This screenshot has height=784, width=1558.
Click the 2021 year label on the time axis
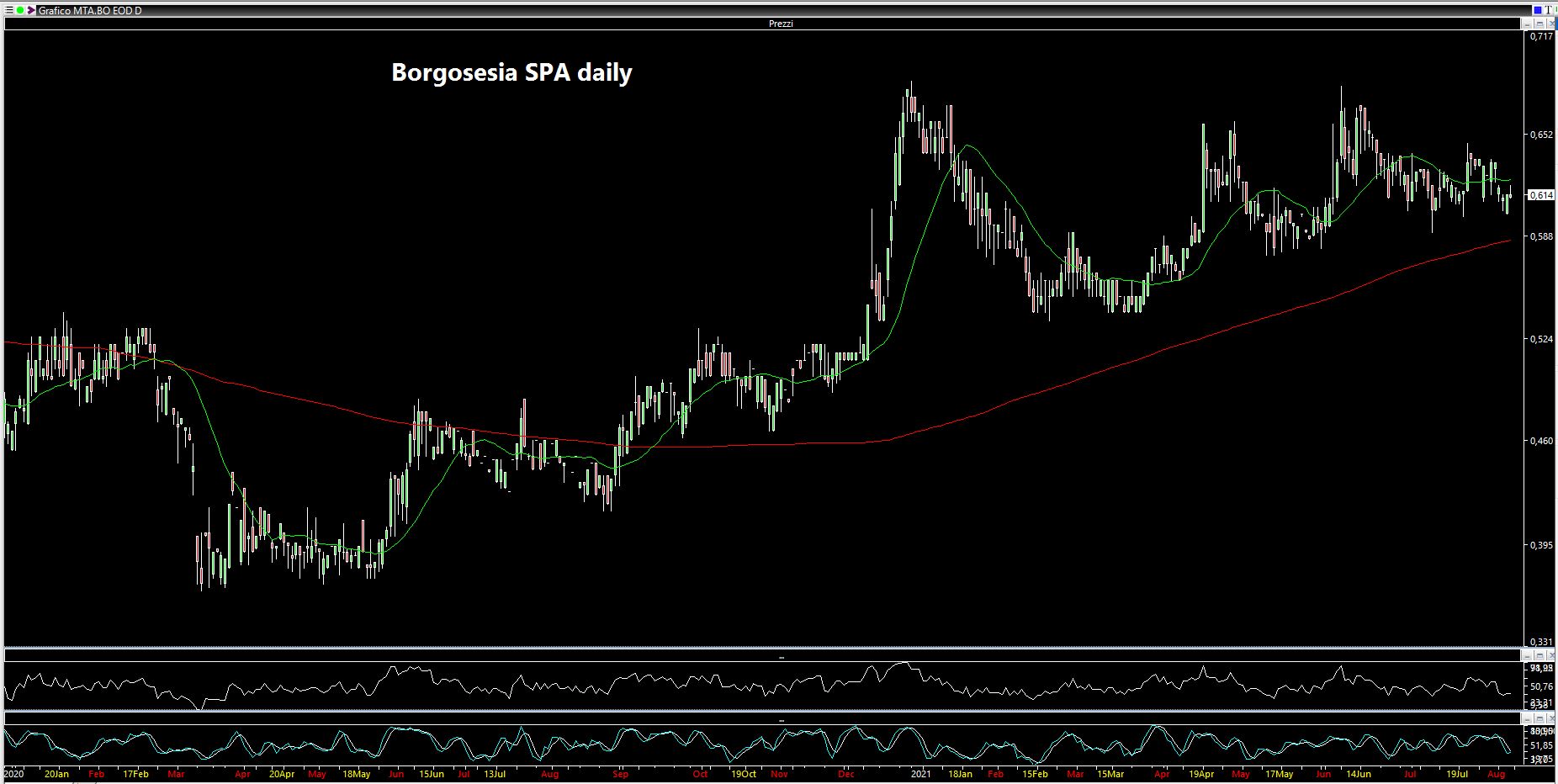pyautogui.click(x=919, y=774)
